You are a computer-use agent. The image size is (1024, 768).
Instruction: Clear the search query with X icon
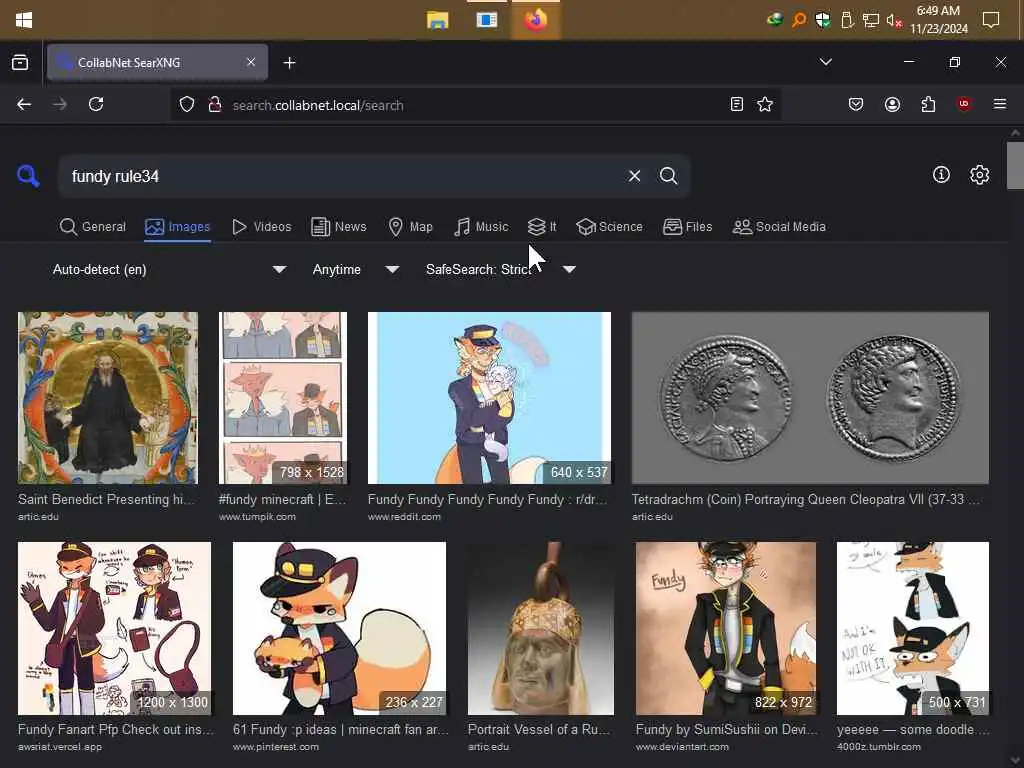coord(634,176)
